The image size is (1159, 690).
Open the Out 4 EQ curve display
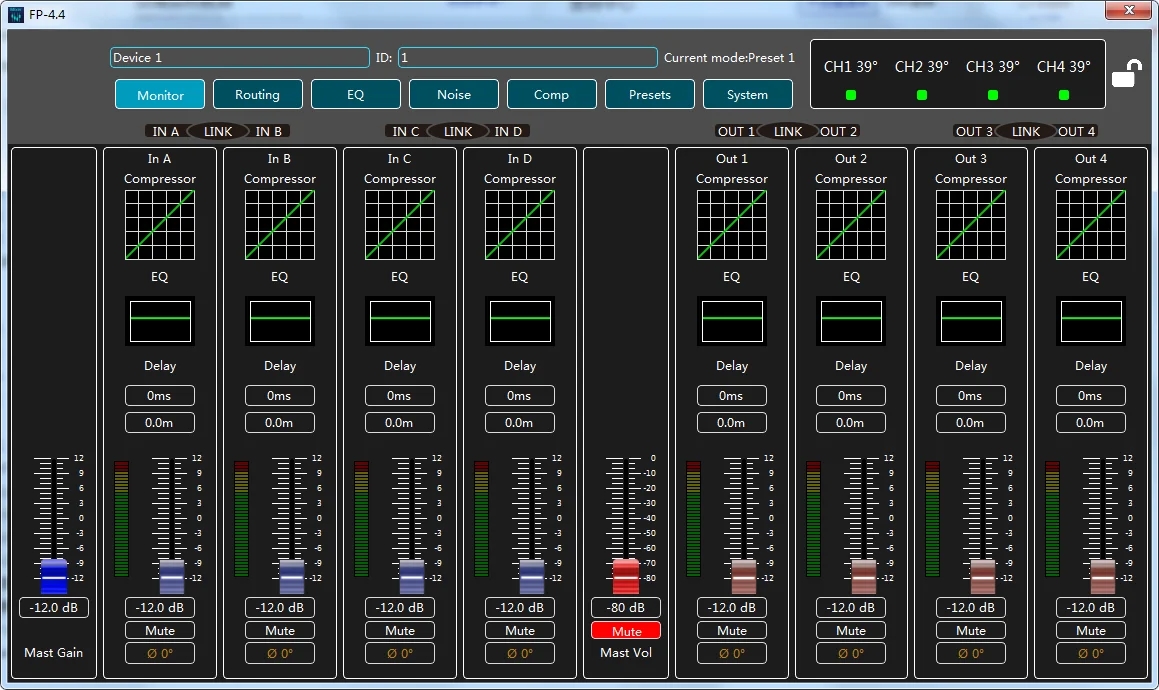pos(1090,321)
